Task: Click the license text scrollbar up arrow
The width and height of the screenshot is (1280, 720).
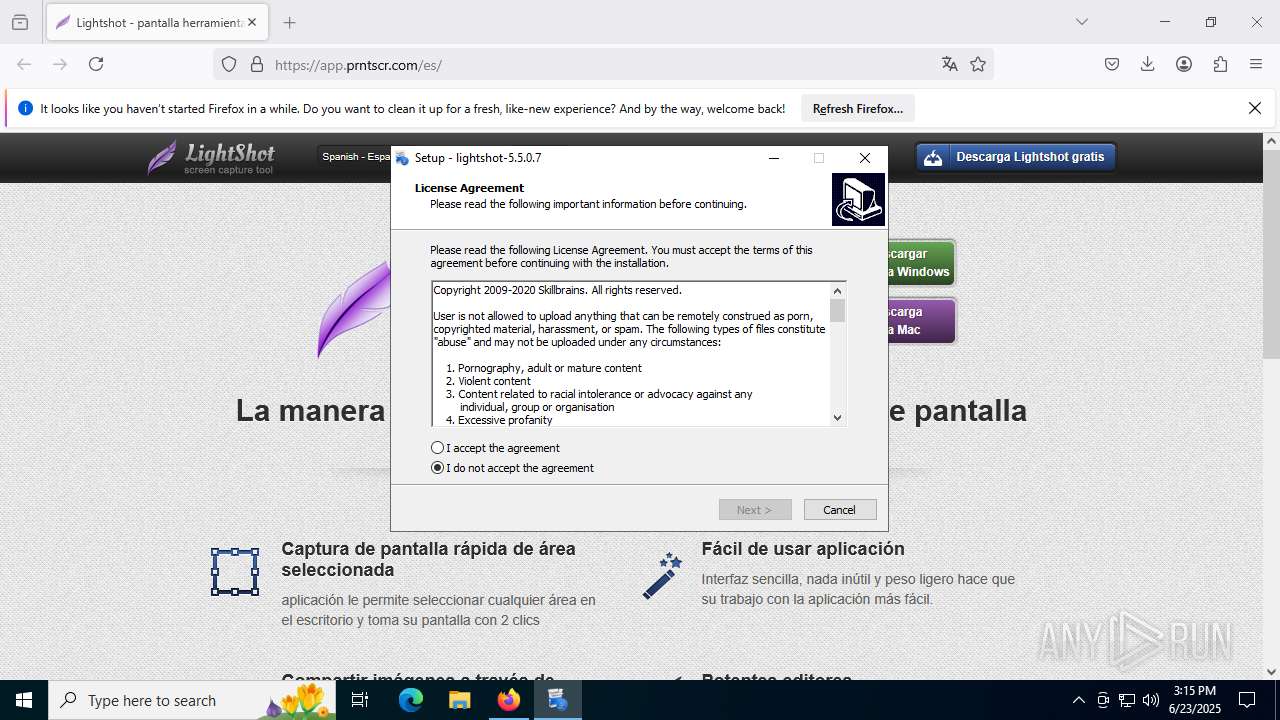Action: pos(838,291)
